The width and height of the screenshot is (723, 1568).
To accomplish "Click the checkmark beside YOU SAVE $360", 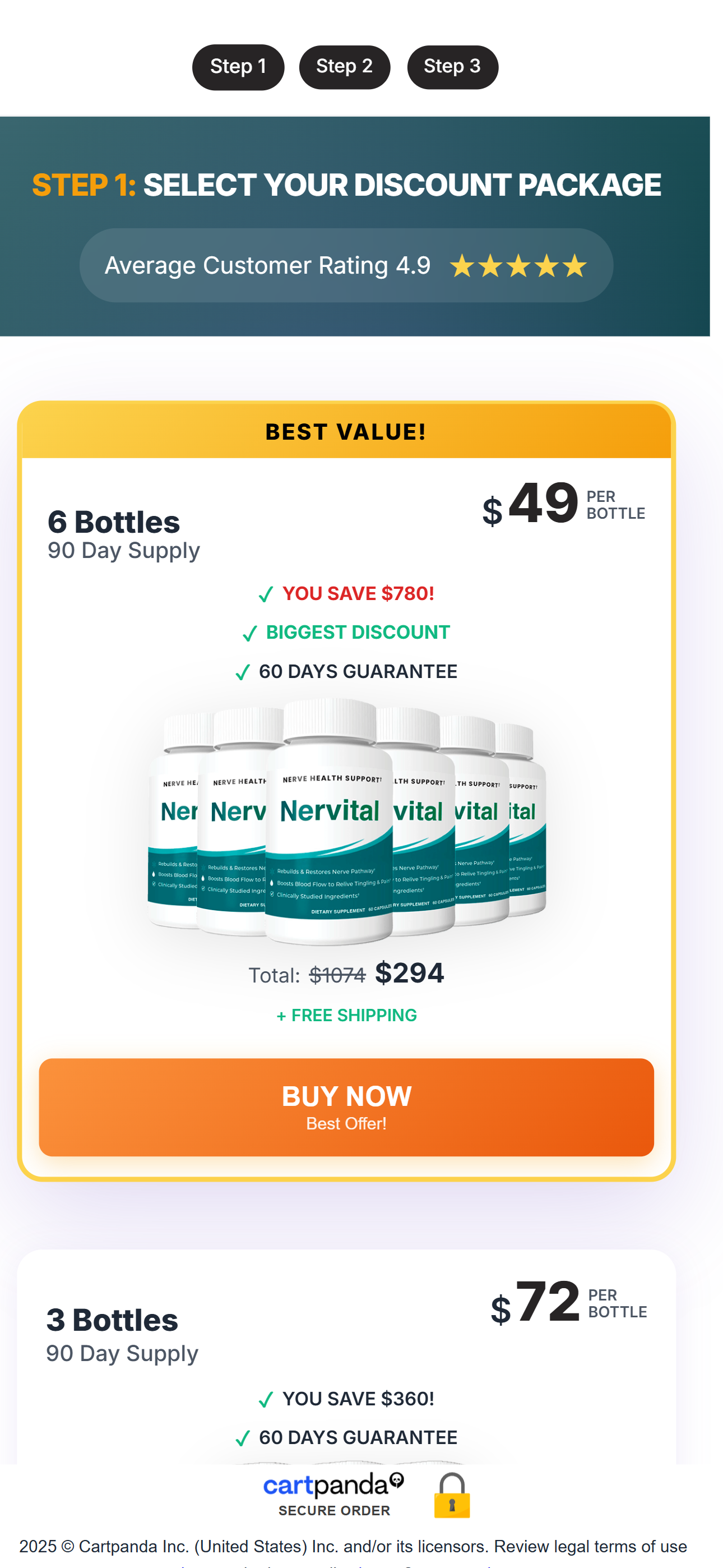I will 265,1400.
